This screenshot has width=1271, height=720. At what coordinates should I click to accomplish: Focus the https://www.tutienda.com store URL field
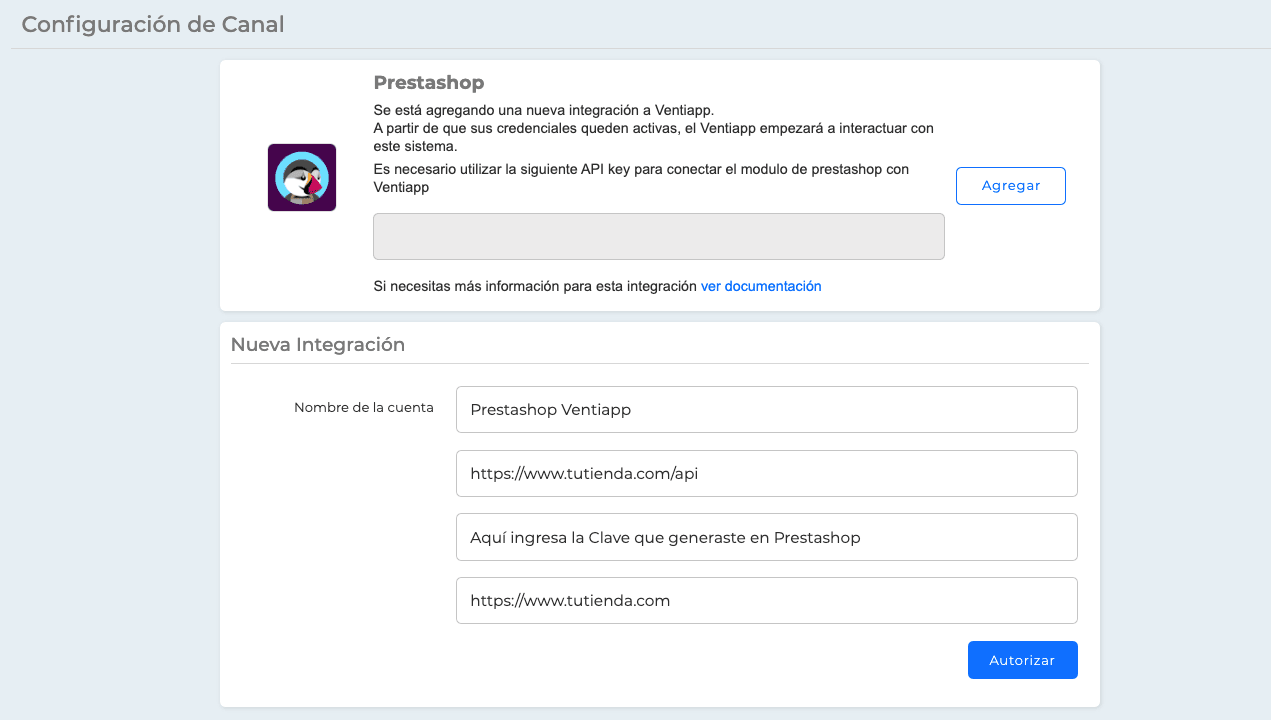point(767,600)
